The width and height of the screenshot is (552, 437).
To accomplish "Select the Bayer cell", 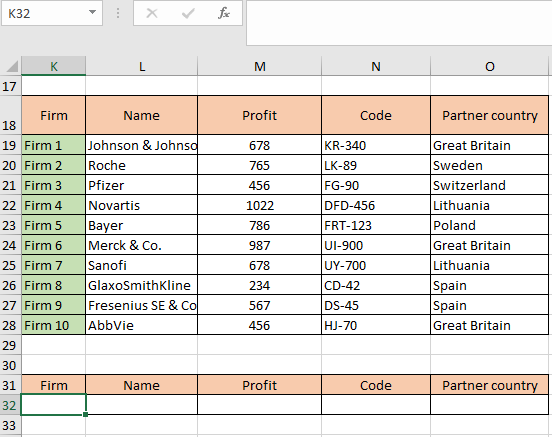I will click(142, 225).
